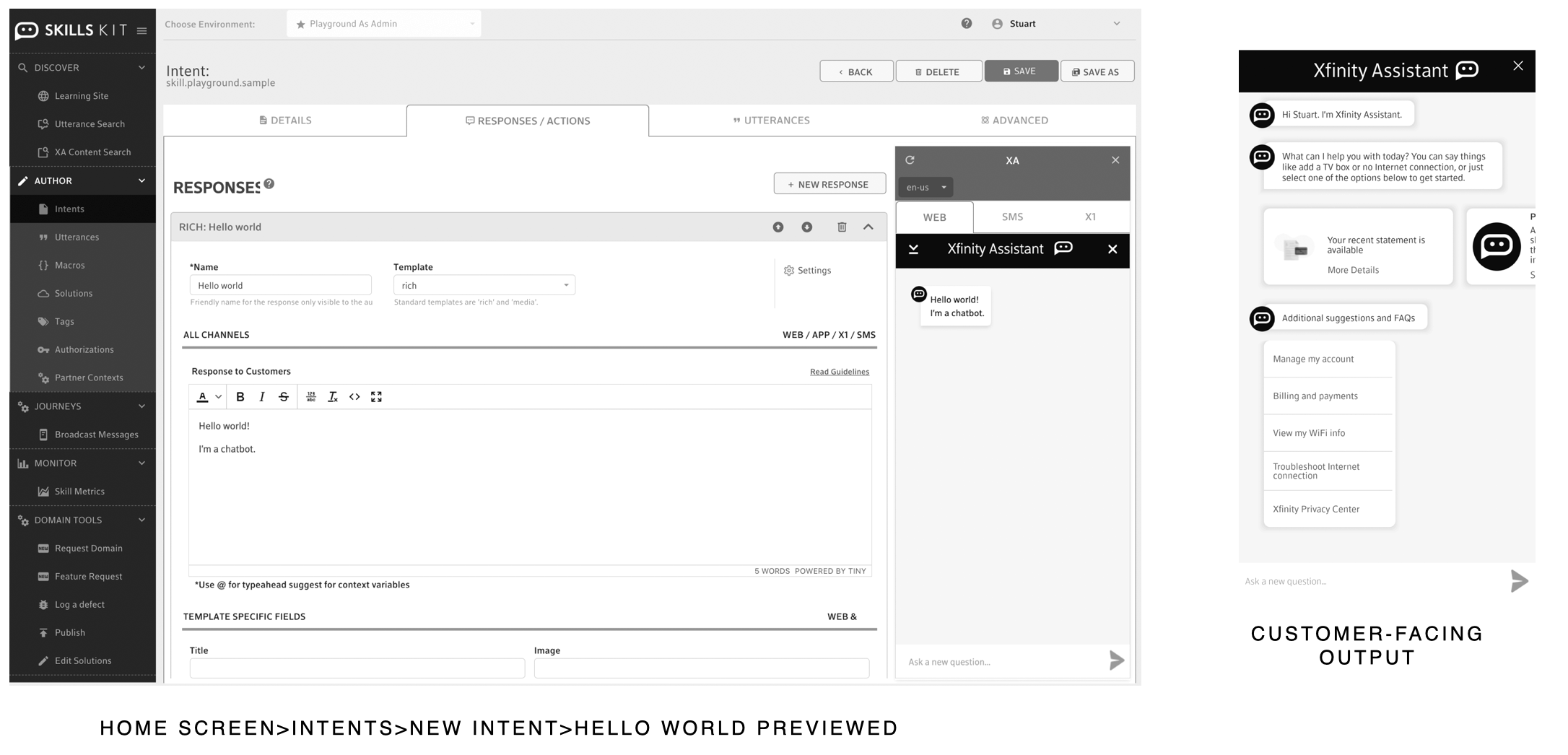Select SMS preview tab
Image resolution: width=1568 pixels, height=755 pixels.
[1012, 217]
